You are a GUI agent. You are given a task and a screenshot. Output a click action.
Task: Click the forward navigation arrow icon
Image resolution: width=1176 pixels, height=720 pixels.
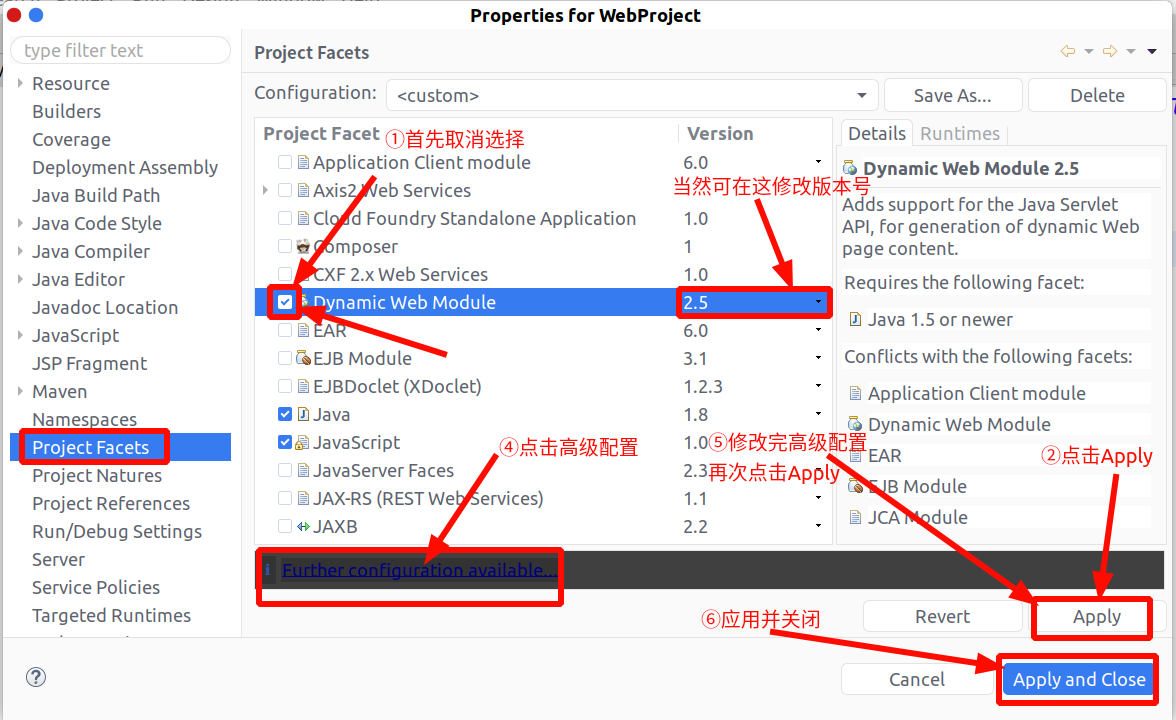click(1110, 51)
